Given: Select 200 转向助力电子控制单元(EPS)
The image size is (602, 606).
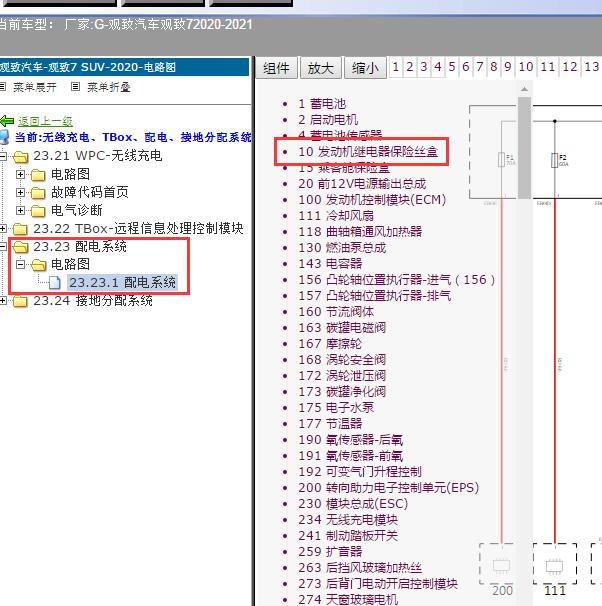Looking at the screenshot, I should [388, 488].
